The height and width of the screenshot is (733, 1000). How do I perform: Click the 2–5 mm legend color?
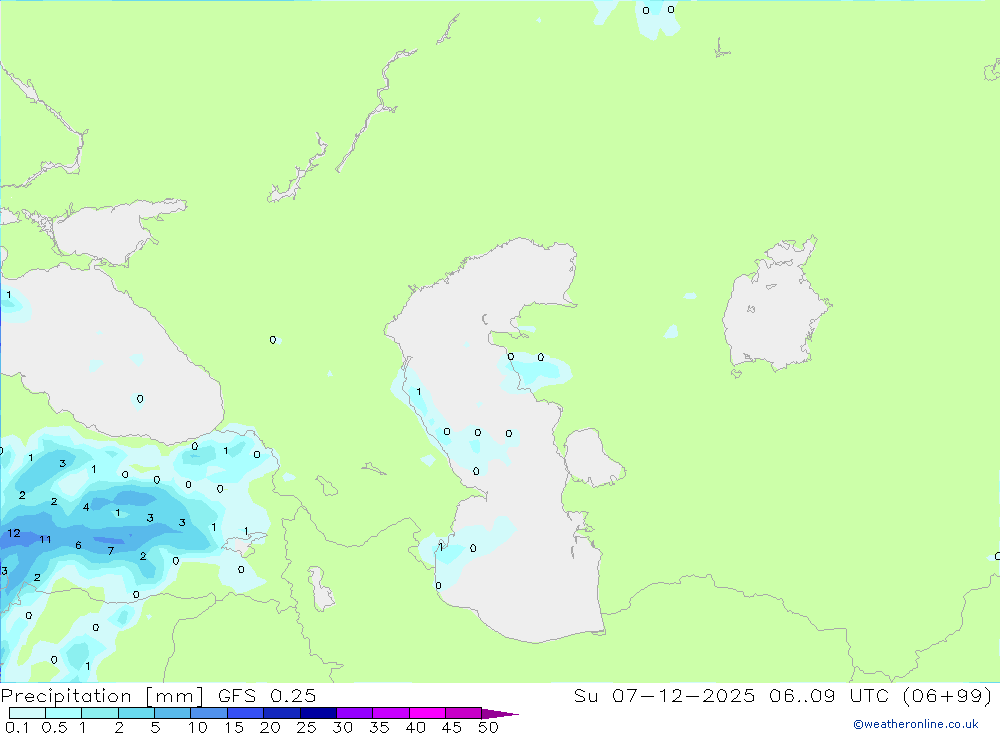(136, 713)
